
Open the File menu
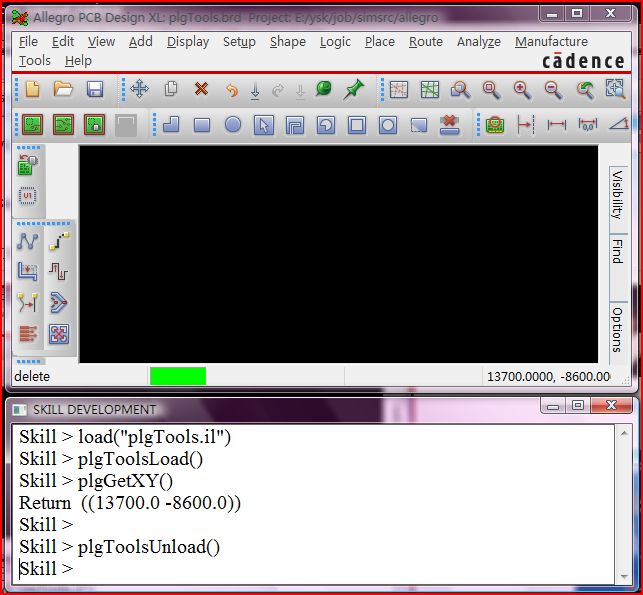28,41
